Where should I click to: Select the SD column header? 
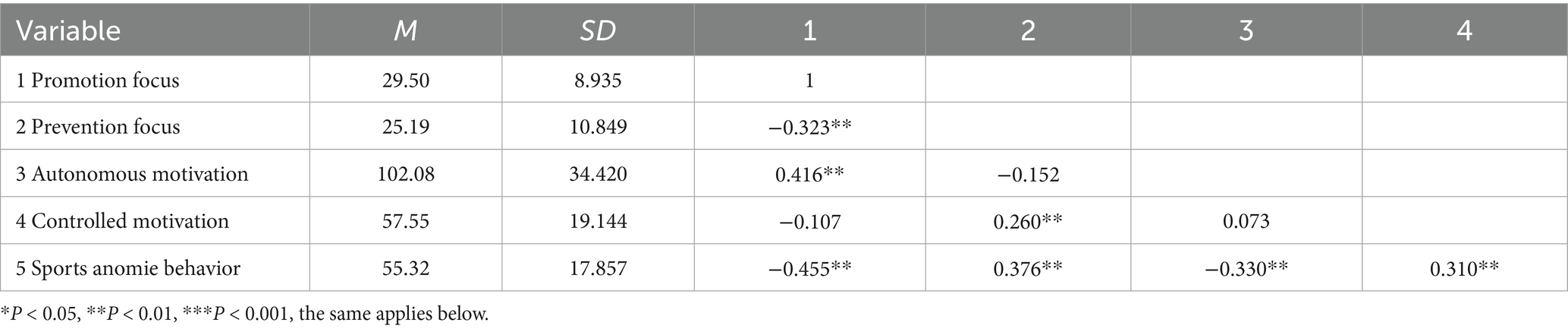(598, 30)
